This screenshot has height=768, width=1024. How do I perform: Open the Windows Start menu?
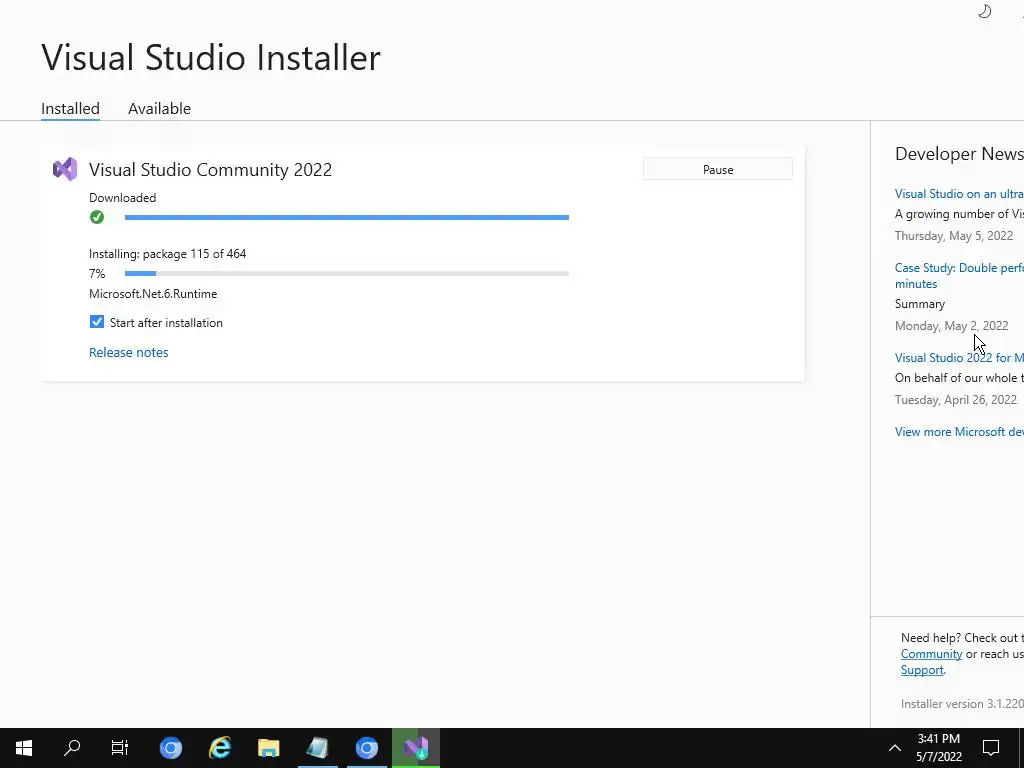pos(24,748)
